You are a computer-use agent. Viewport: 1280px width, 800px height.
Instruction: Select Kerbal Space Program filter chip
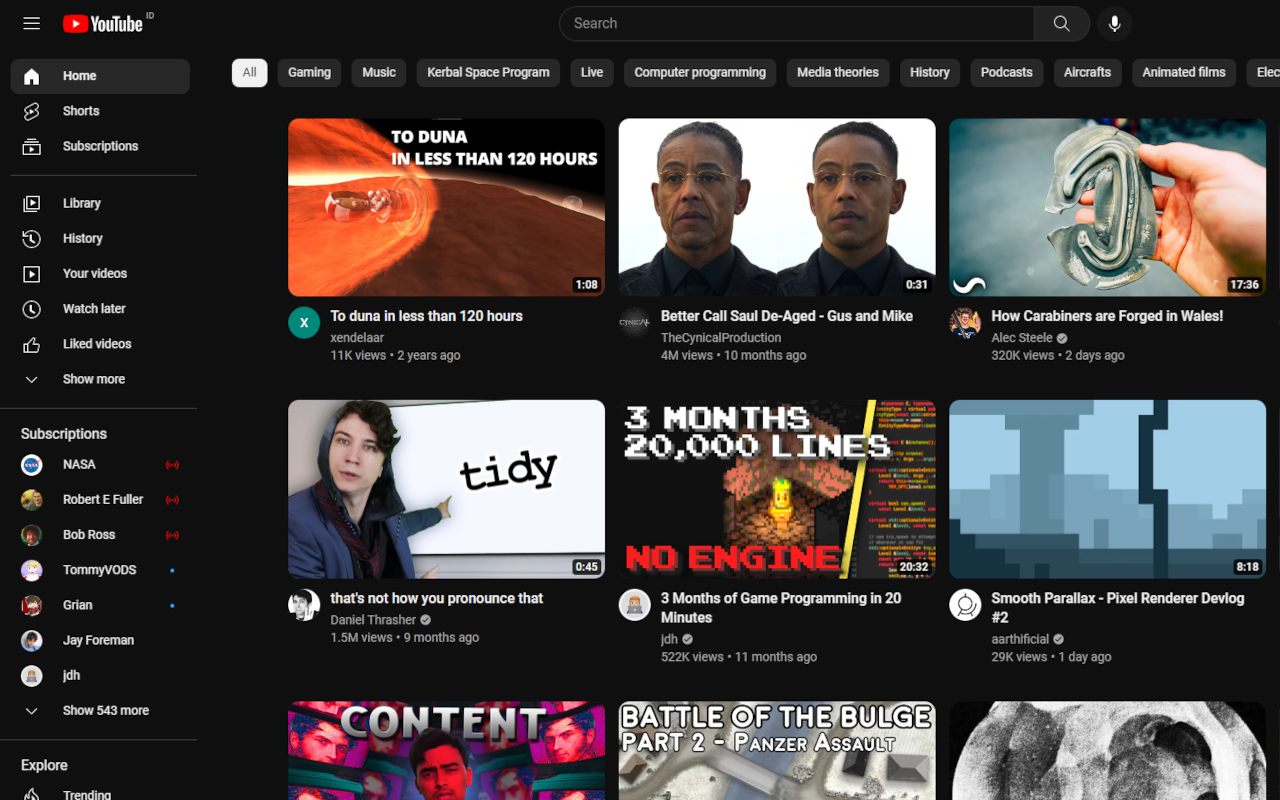pyautogui.click(x=488, y=73)
